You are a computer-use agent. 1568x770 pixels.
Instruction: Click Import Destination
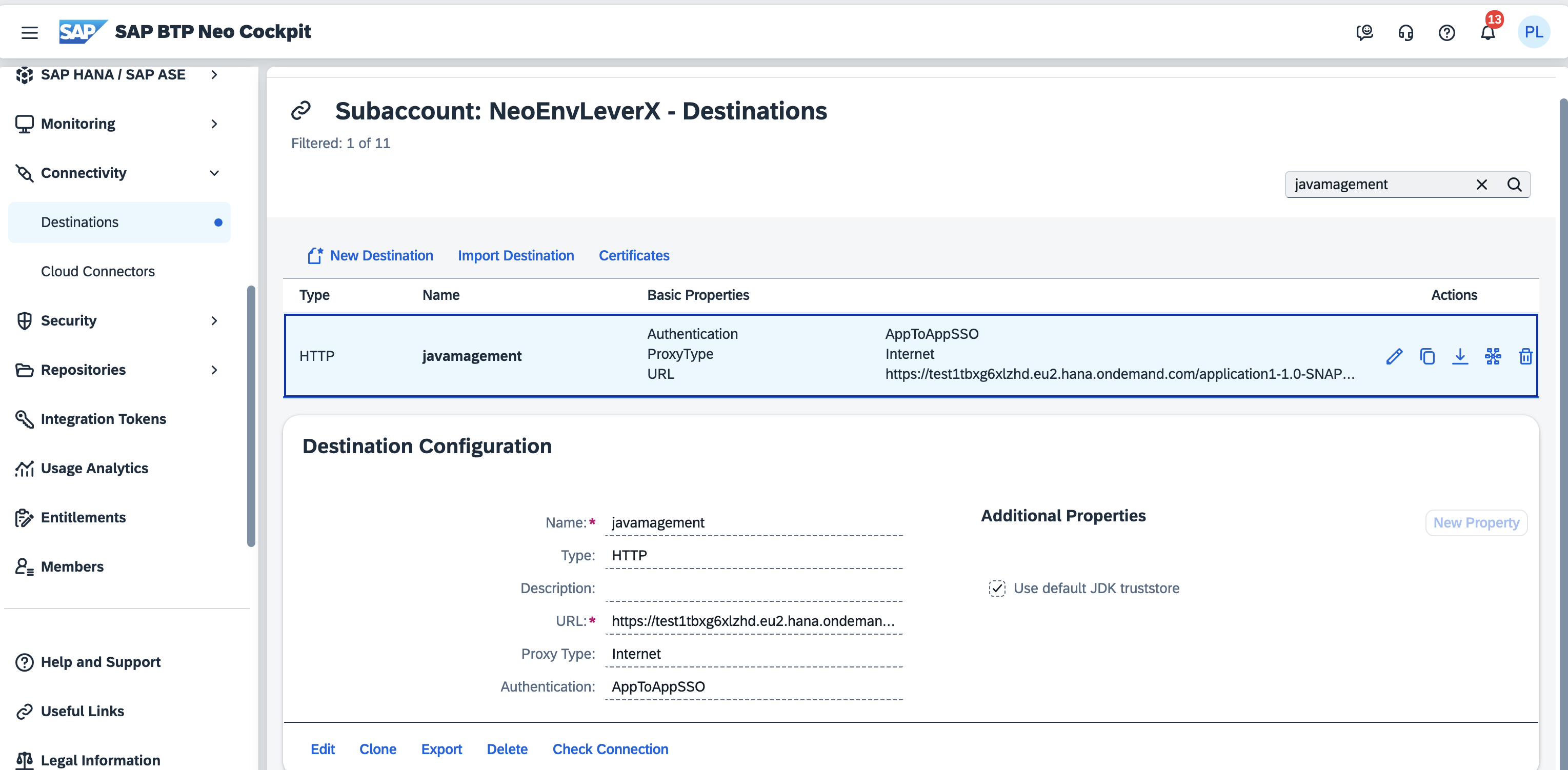[x=515, y=256]
